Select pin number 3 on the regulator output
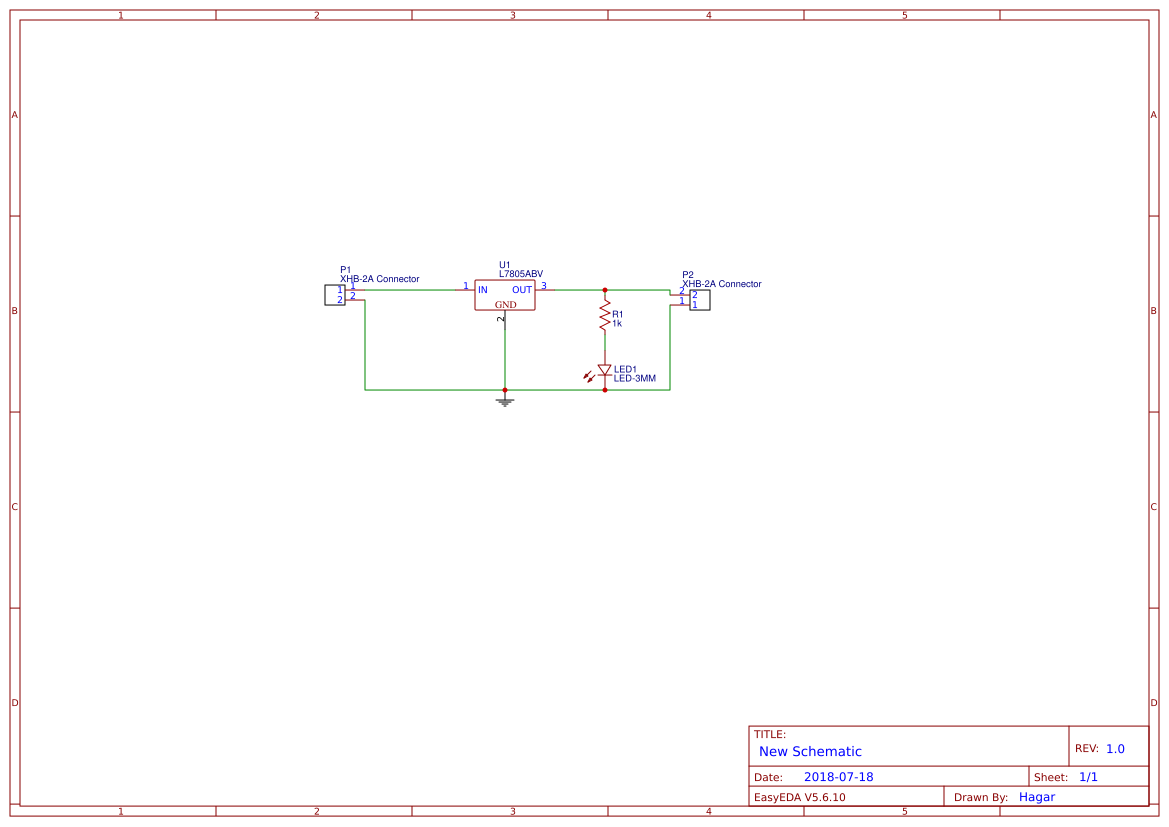This screenshot has height=827, width=1169. coord(543,285)
